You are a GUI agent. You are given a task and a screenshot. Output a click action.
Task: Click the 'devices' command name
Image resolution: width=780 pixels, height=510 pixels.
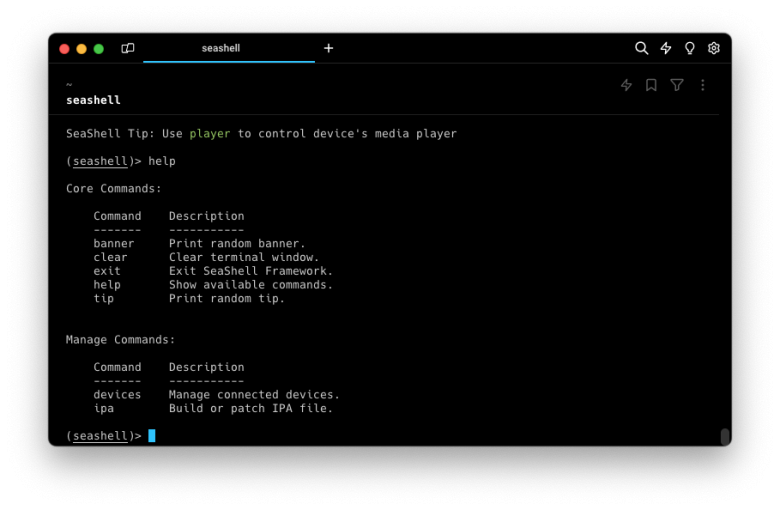(x=117, y=395)
